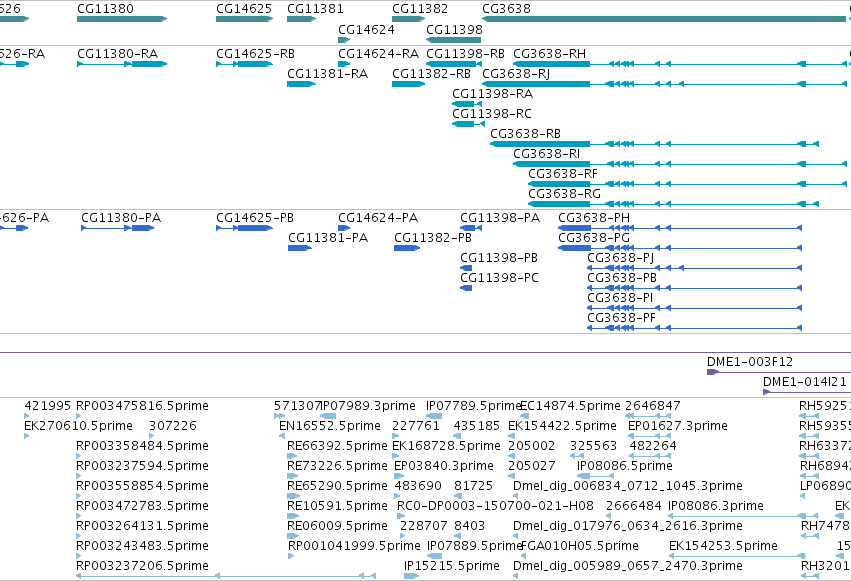Select transcript CG3638-RG
Screen dimensions: 851x581
[x=673, y=204]
